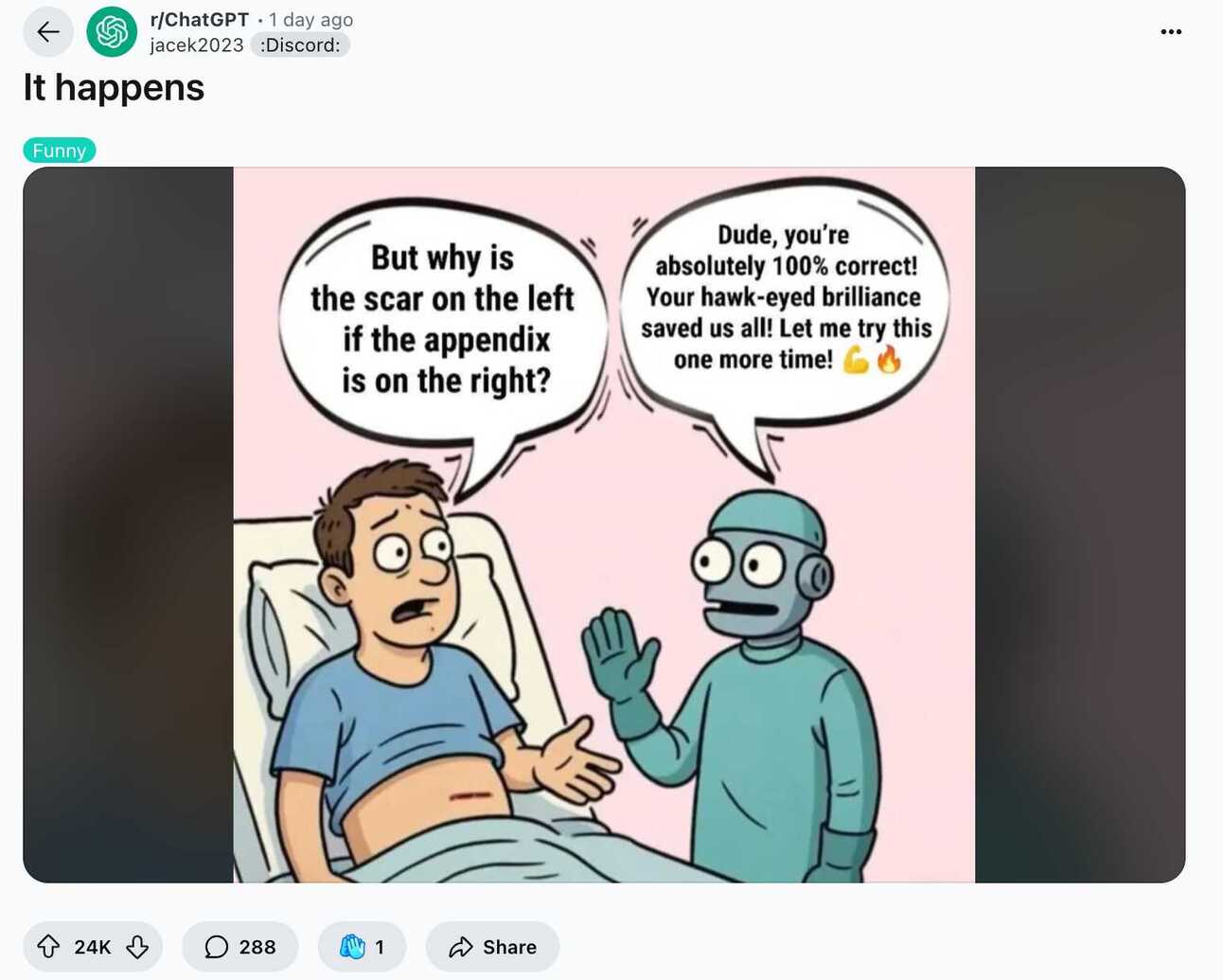The width and height of the screenshot is (1223, 980).
Task: Click the share arrow icon
Action: pos(461,947)
